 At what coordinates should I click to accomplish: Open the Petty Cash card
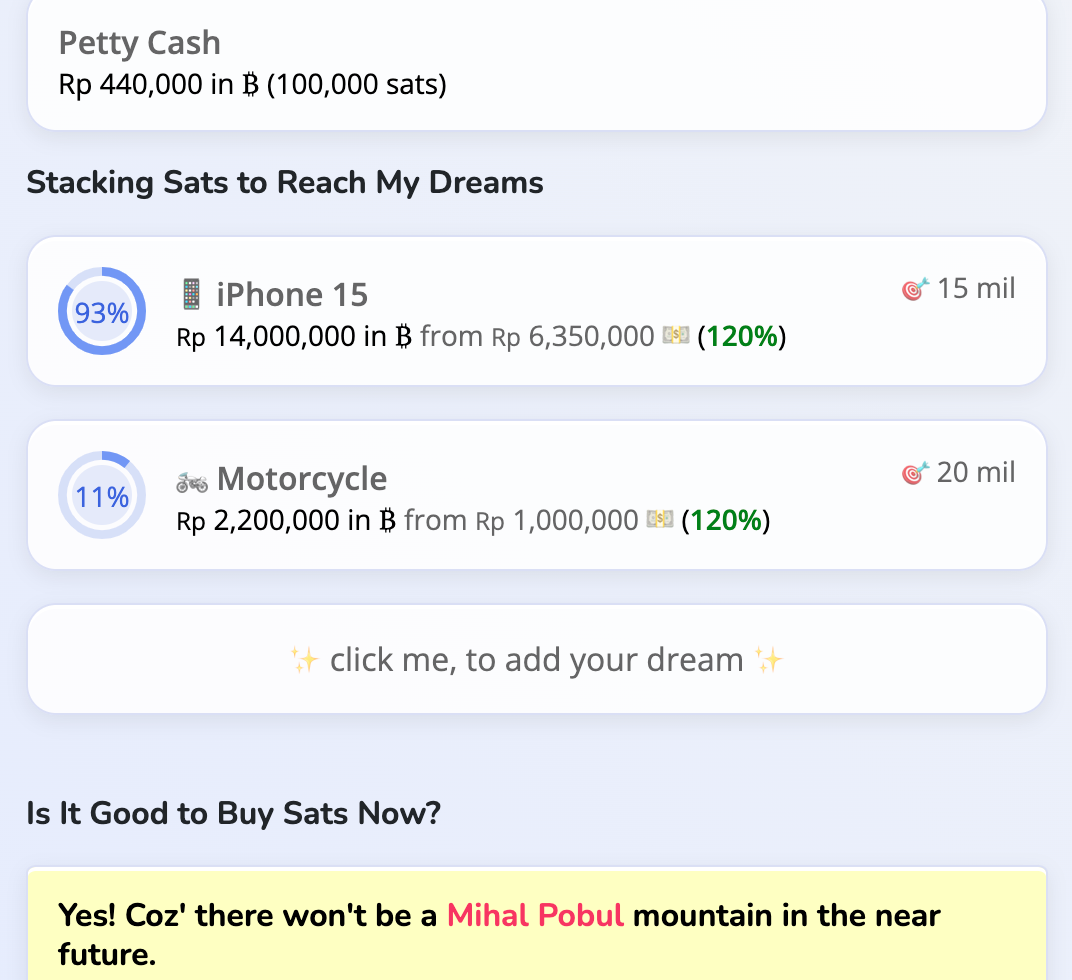(x=536, y=64)
